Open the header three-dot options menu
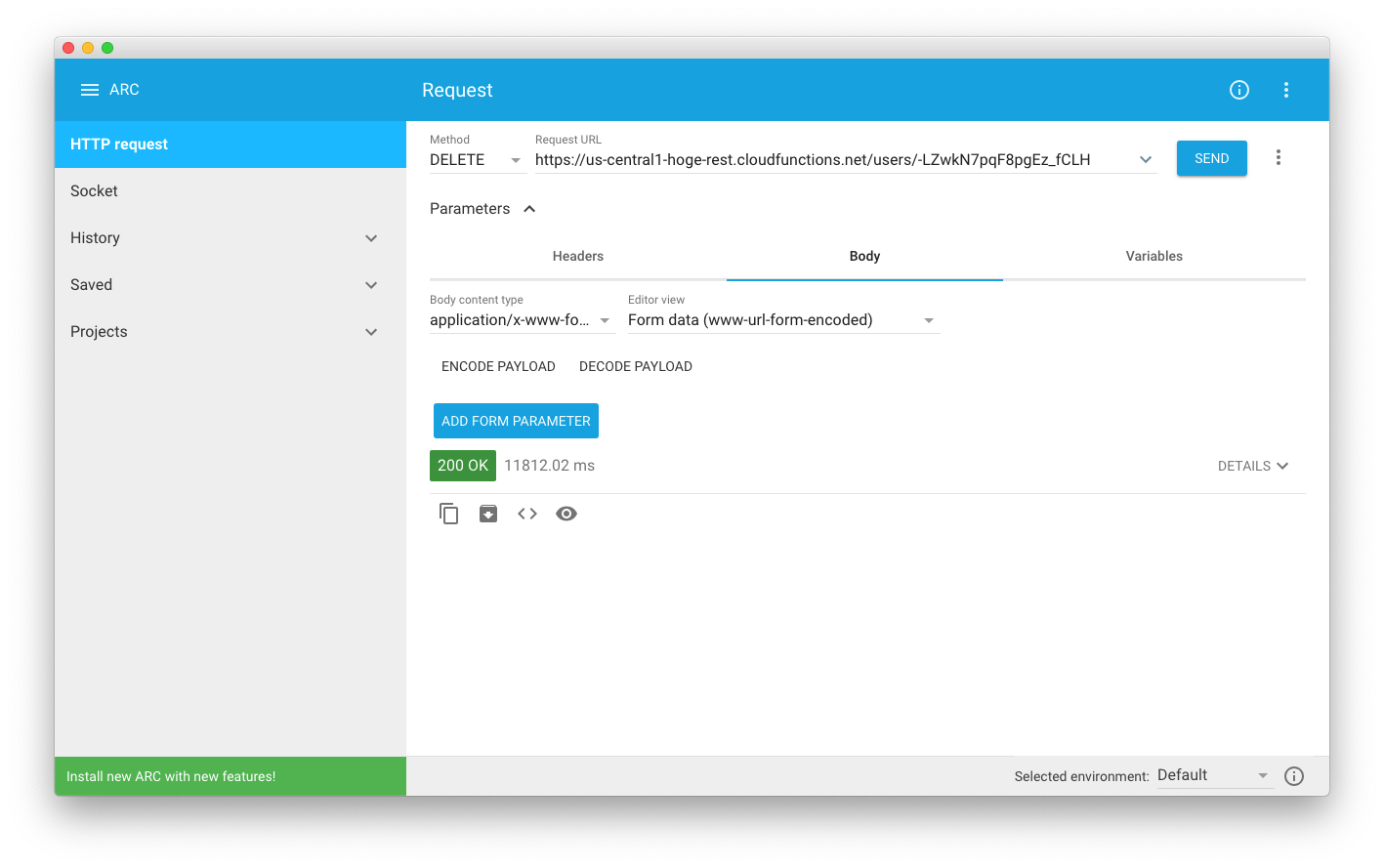Viewport: 1384px width, 868px height. click(1286, 90)
